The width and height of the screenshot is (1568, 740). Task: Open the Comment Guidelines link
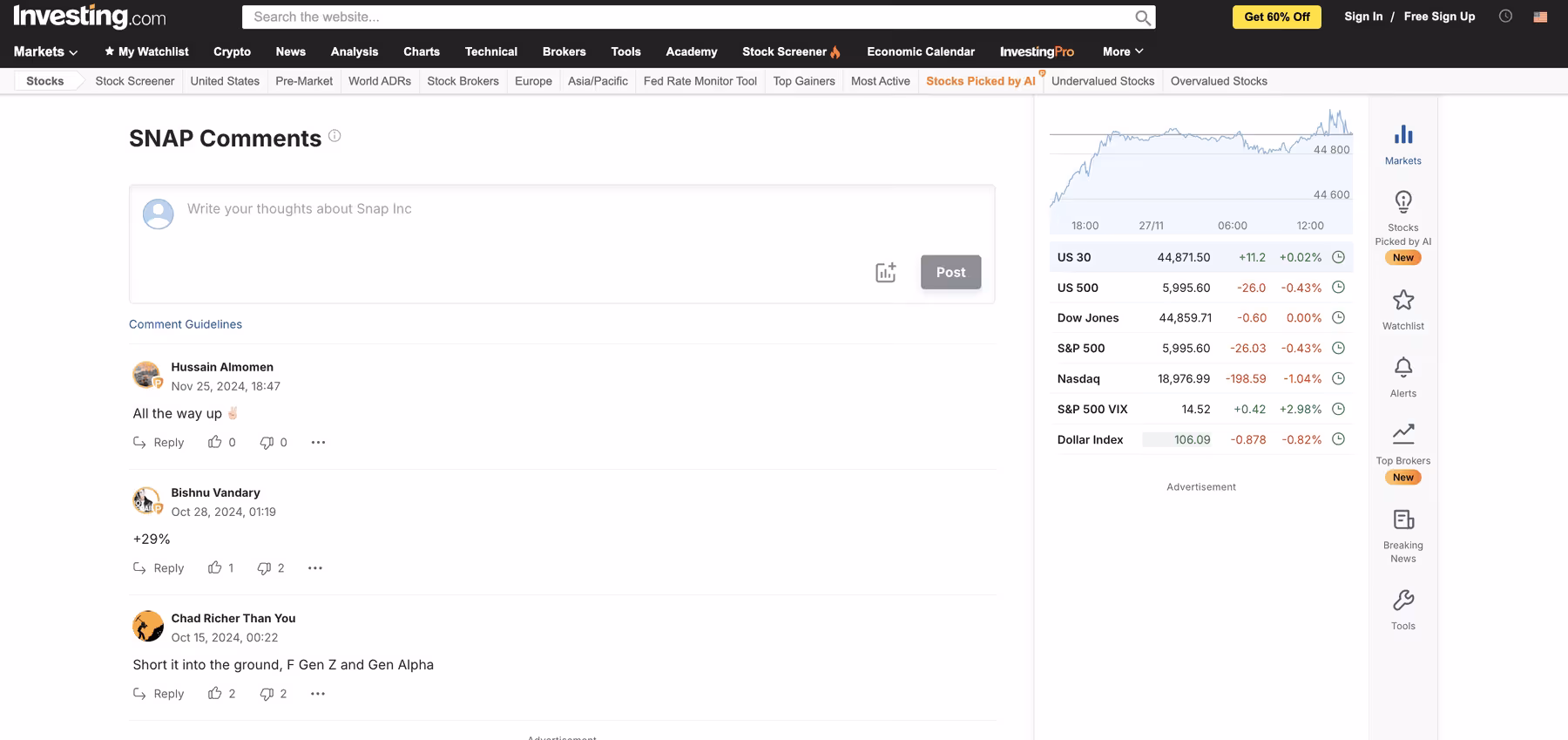(186, 324)
